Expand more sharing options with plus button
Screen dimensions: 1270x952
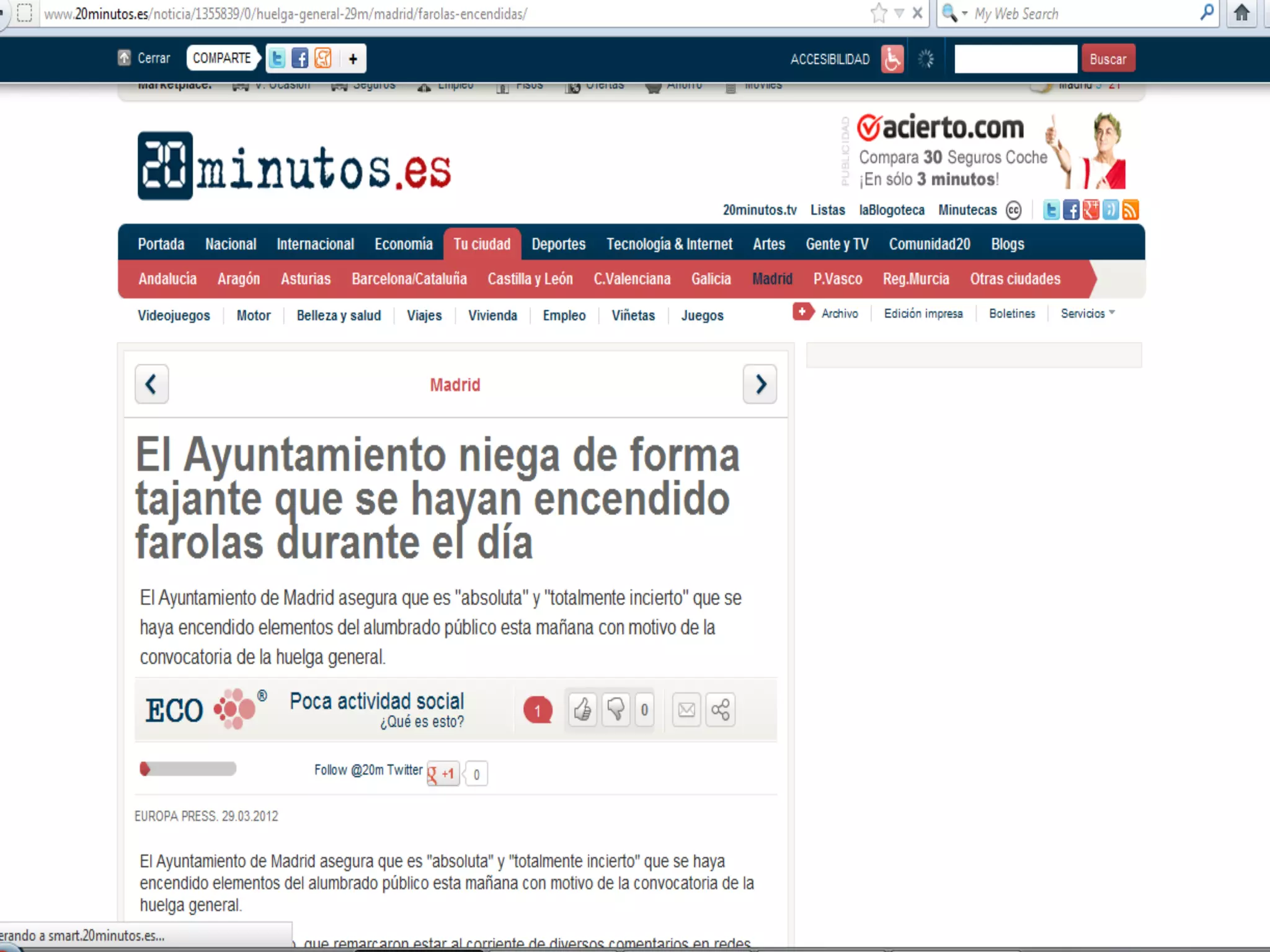353,59
